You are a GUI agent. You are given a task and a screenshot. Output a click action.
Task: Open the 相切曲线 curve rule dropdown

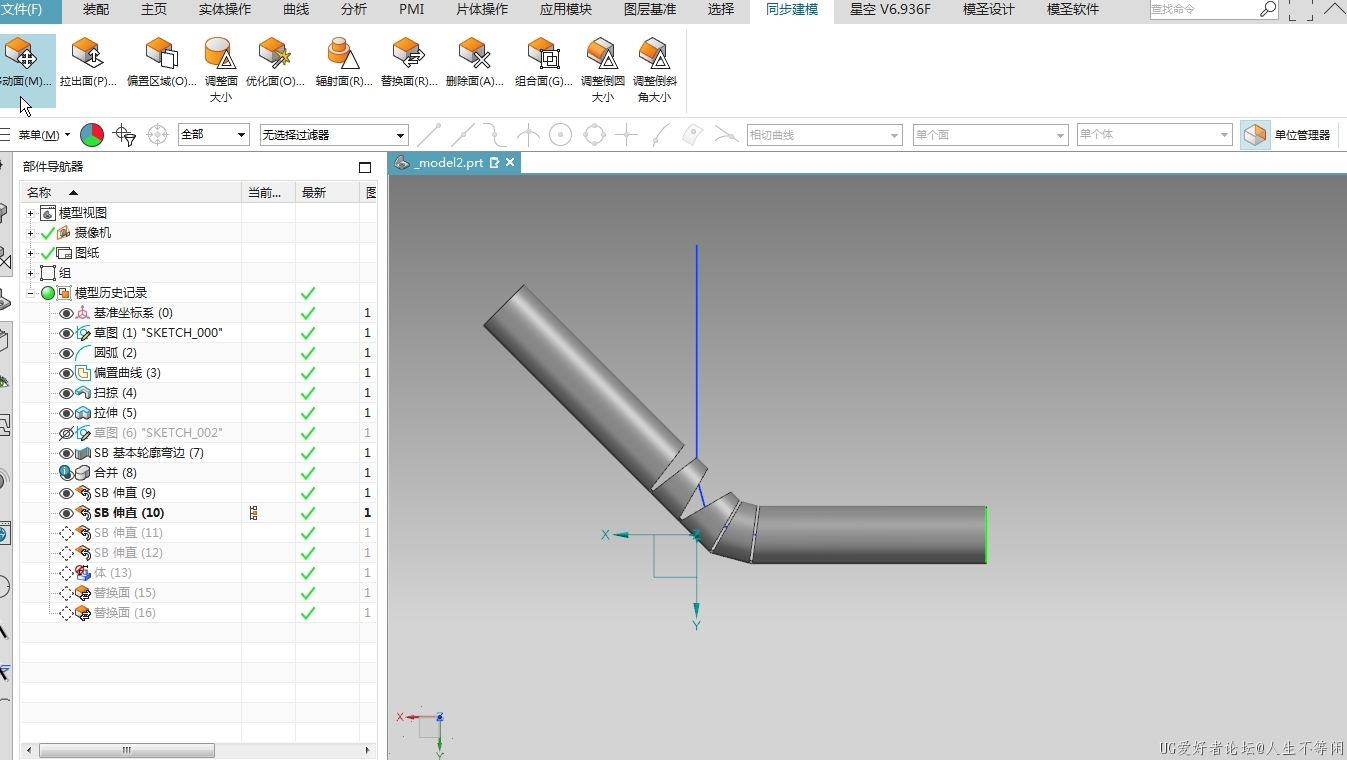coord(825,135)
